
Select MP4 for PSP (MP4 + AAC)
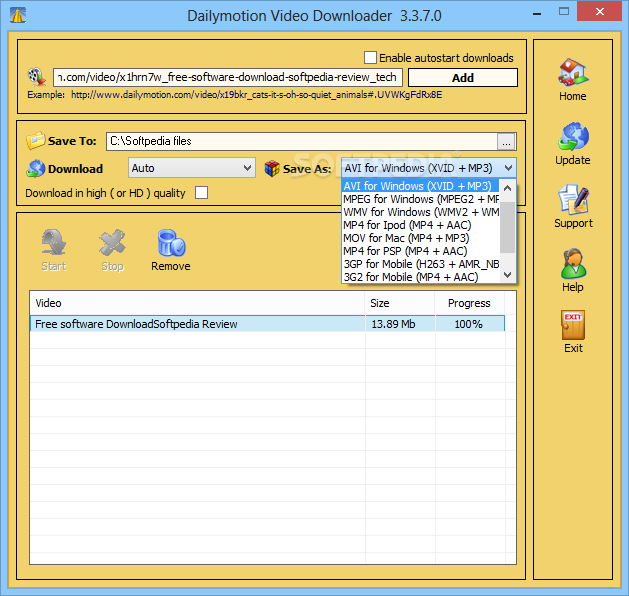pos(421,251)
